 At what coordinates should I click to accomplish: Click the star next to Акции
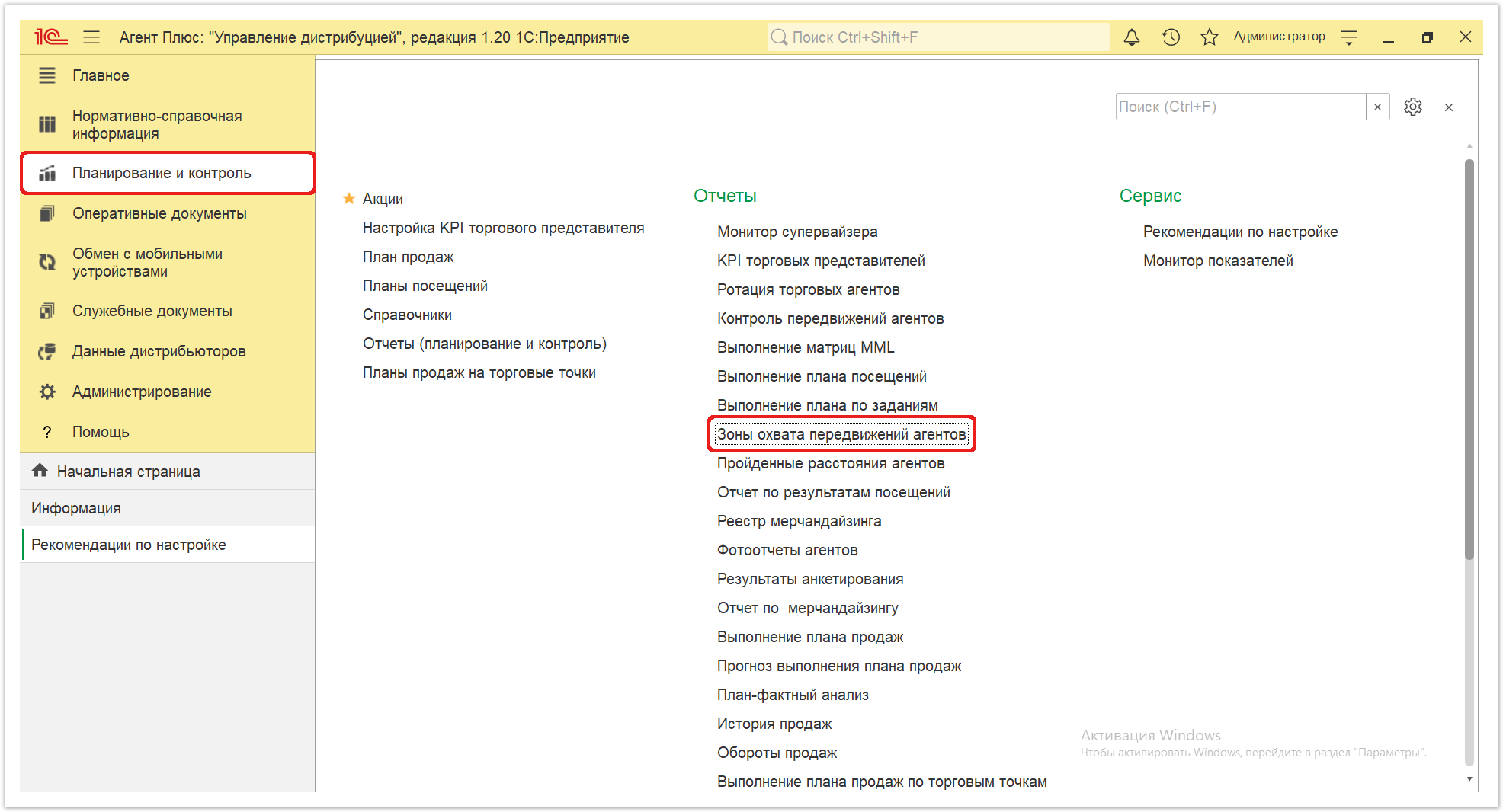click(349, 198)
